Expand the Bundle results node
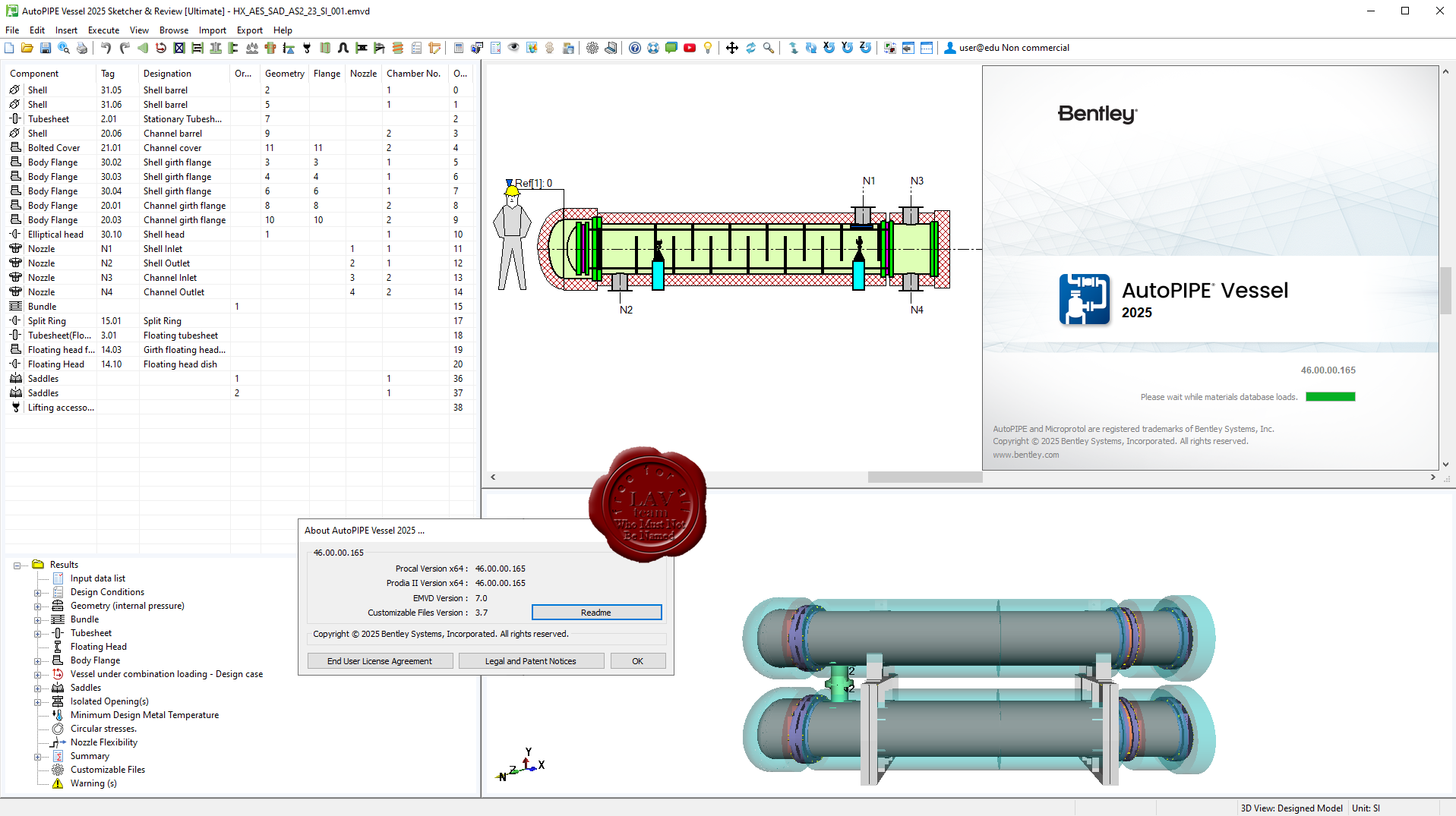This screenshot has width=1456, height=816. pos(37,620)
